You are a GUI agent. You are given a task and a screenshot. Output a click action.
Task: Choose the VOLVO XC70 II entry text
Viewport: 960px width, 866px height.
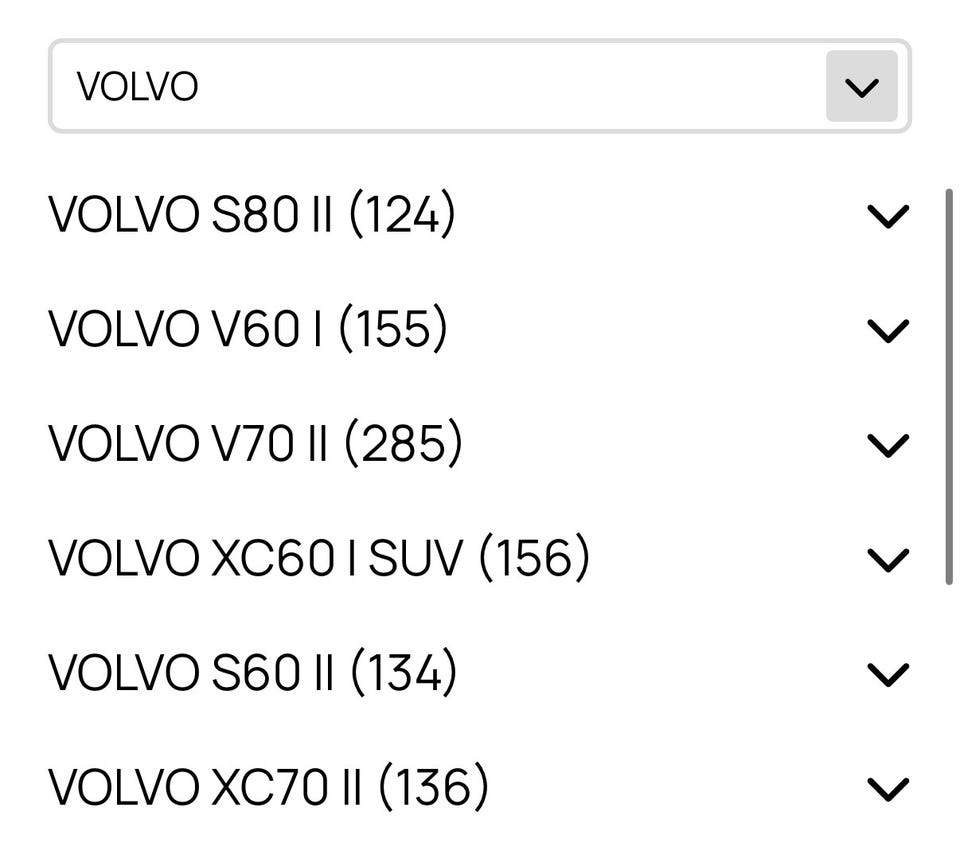tap(205, 789)
